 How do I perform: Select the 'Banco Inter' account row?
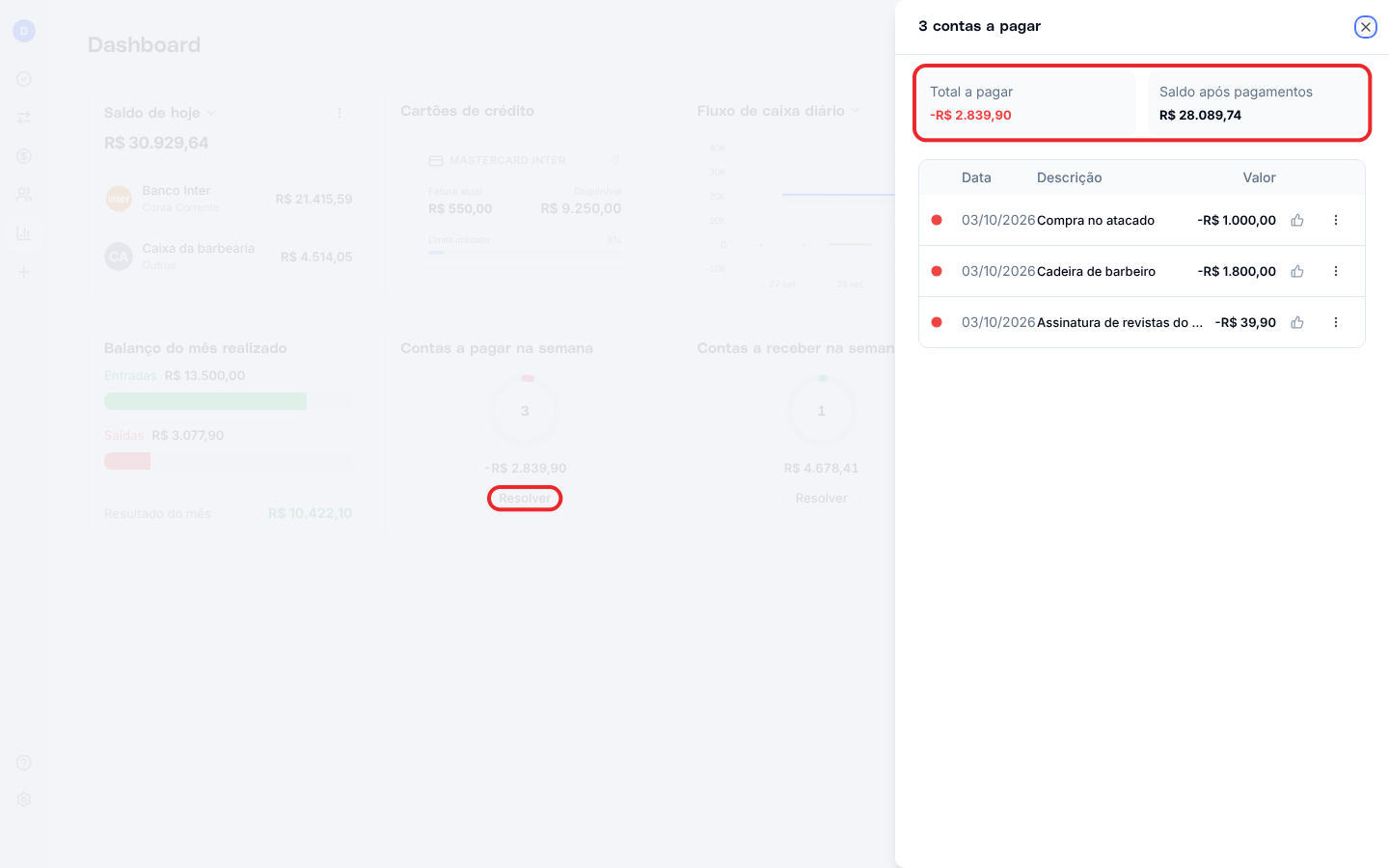click(x=229, y=199)
